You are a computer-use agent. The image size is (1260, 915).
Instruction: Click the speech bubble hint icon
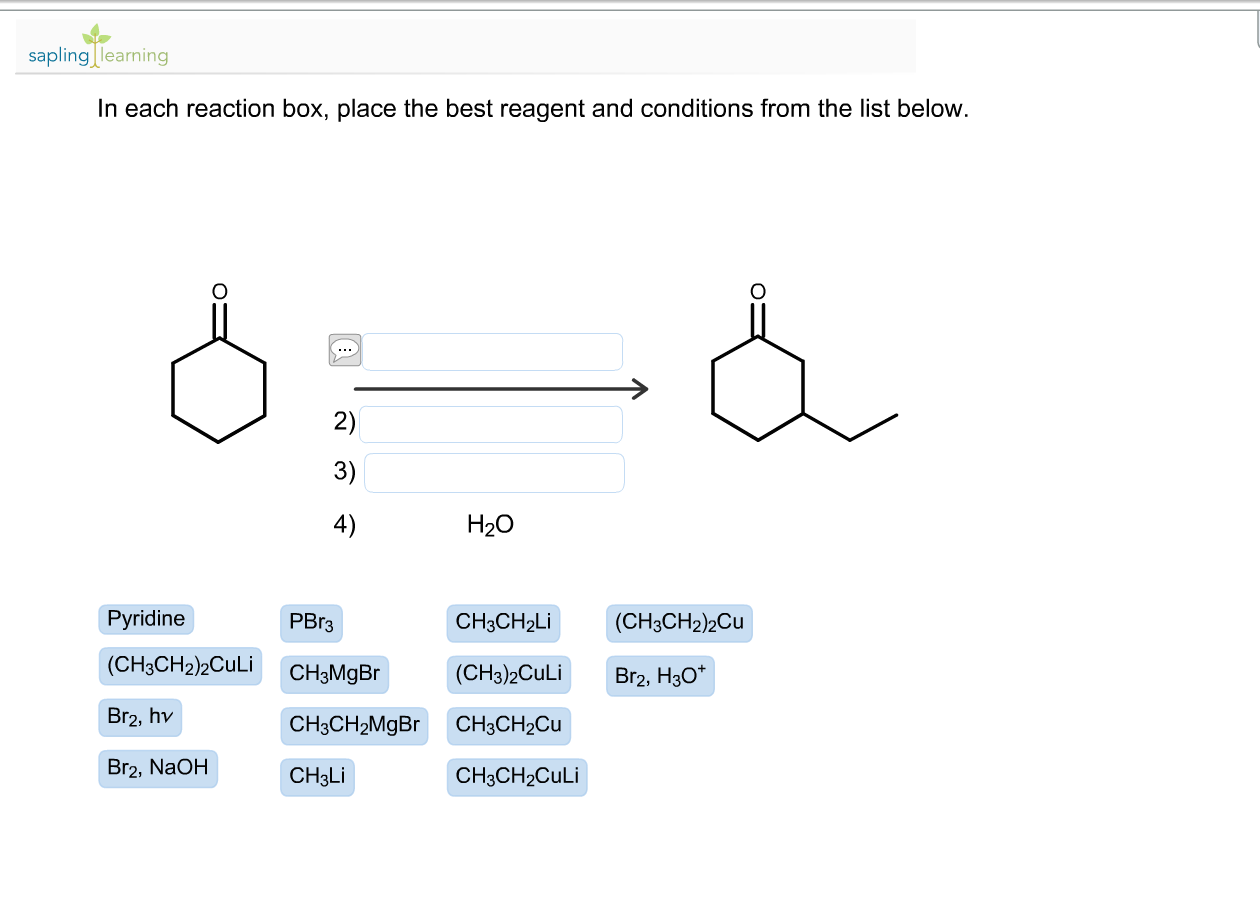(x=344, y=350)
